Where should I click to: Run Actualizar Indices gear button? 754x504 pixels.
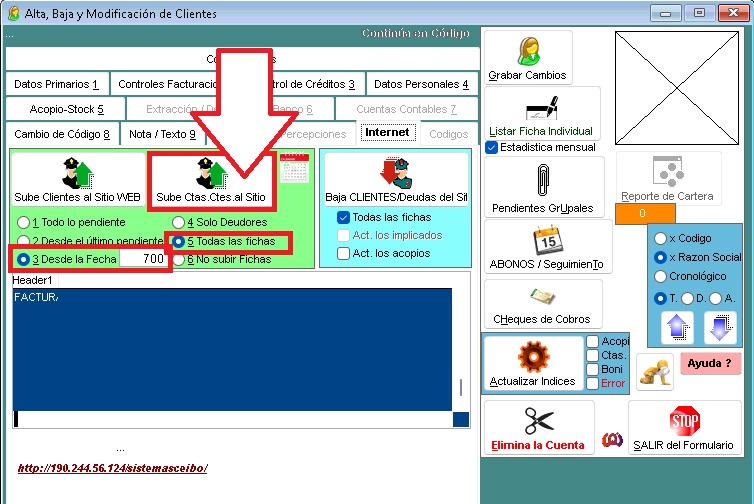tap(533, 363)
